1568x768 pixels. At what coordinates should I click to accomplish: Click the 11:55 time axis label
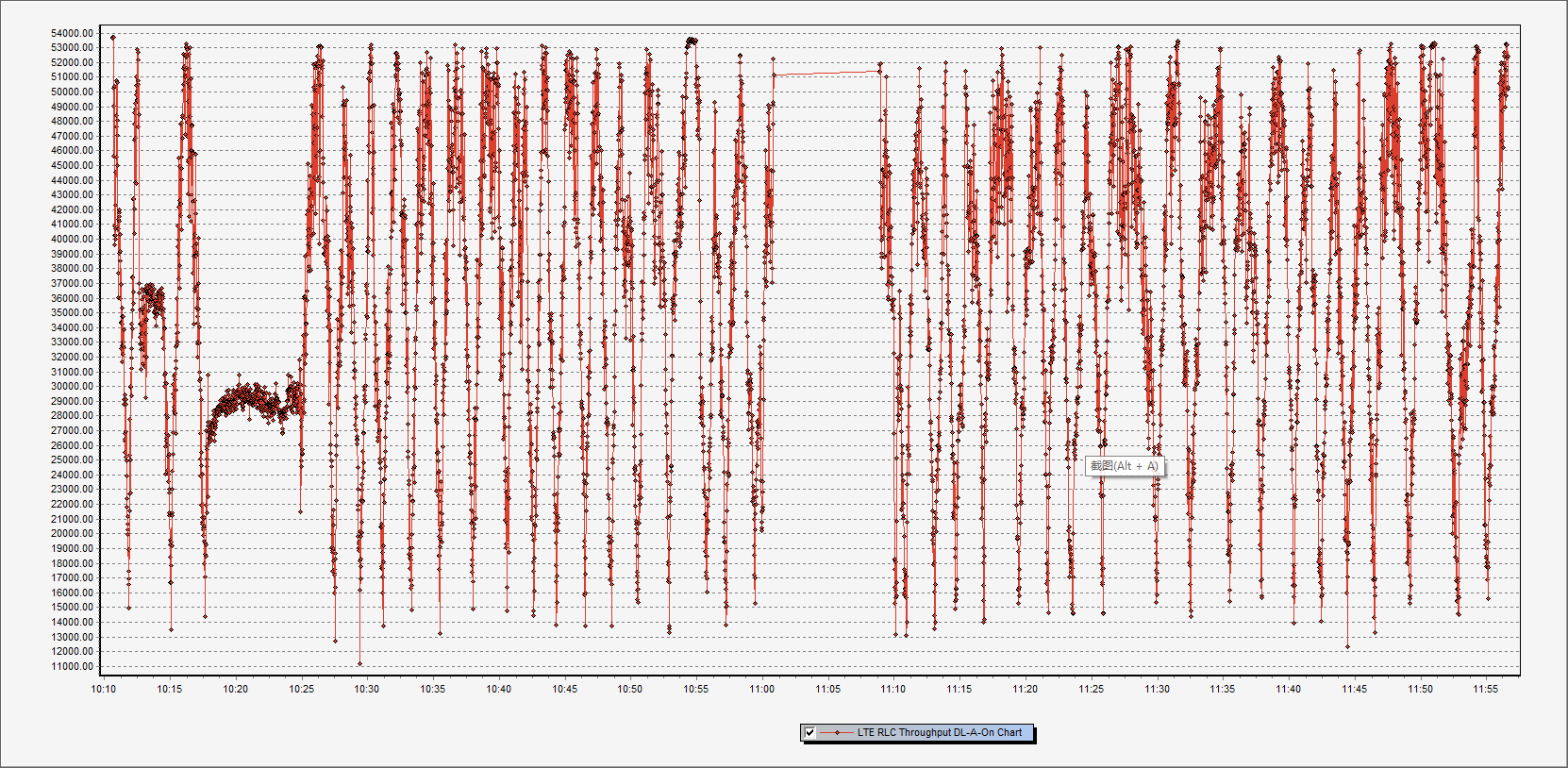pos(1486,689)
